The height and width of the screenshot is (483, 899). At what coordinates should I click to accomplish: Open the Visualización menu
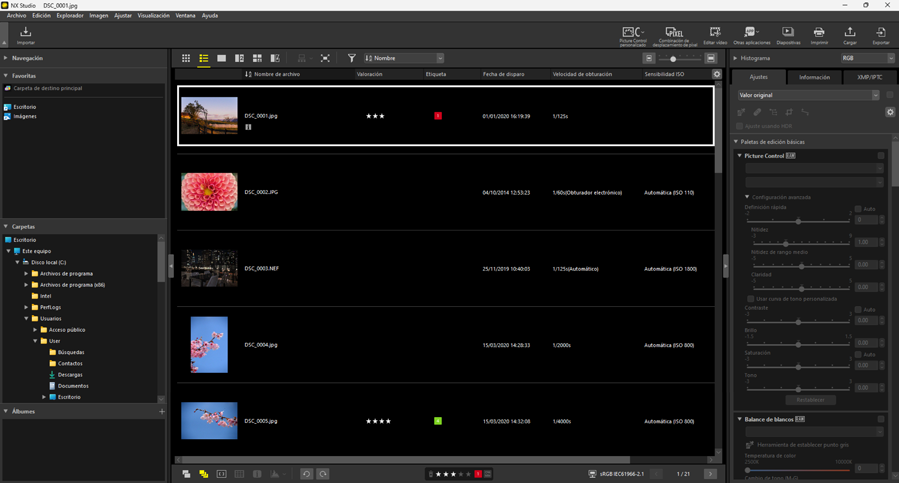pyautogui.click(x=153, y=16)
